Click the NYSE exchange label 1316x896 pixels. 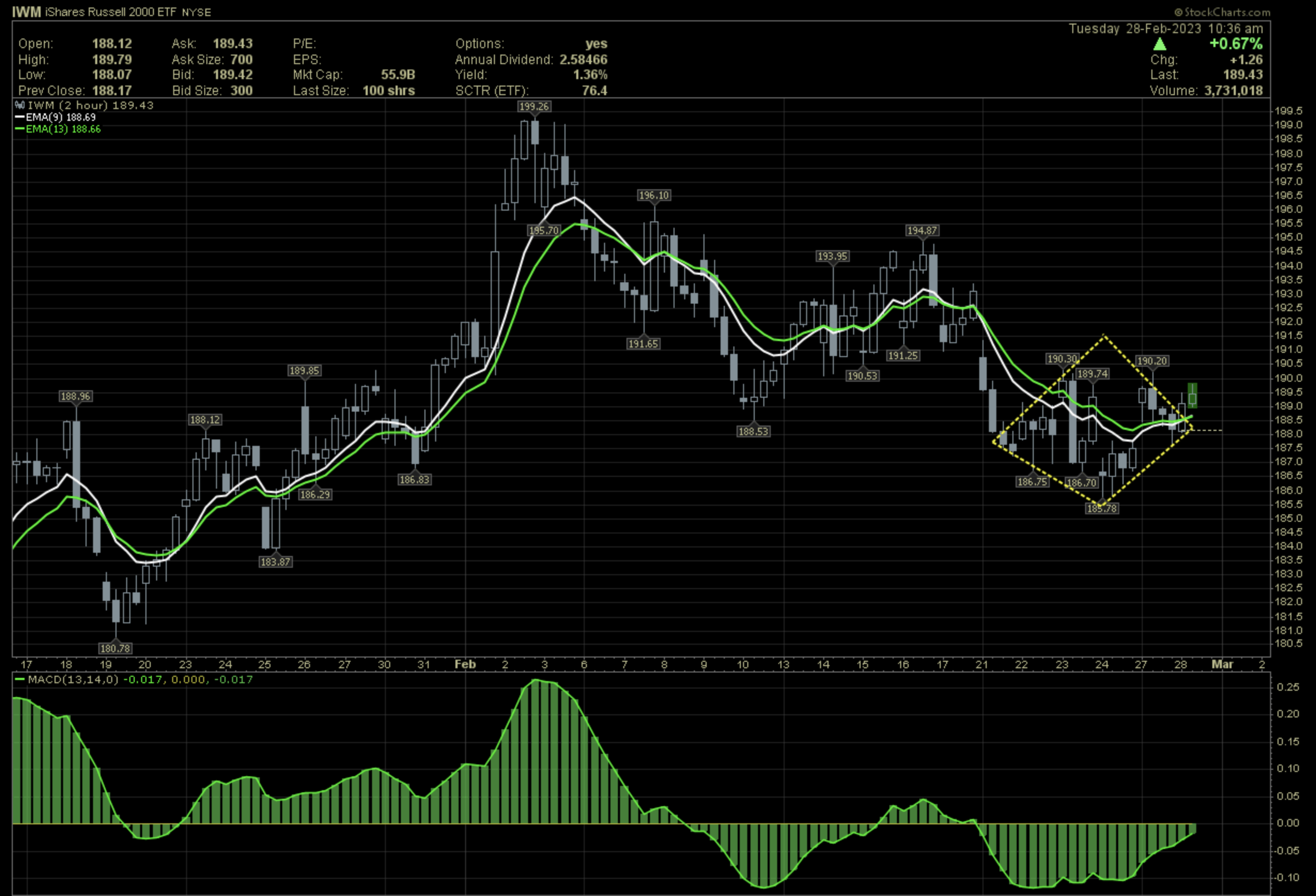point(197,12)
